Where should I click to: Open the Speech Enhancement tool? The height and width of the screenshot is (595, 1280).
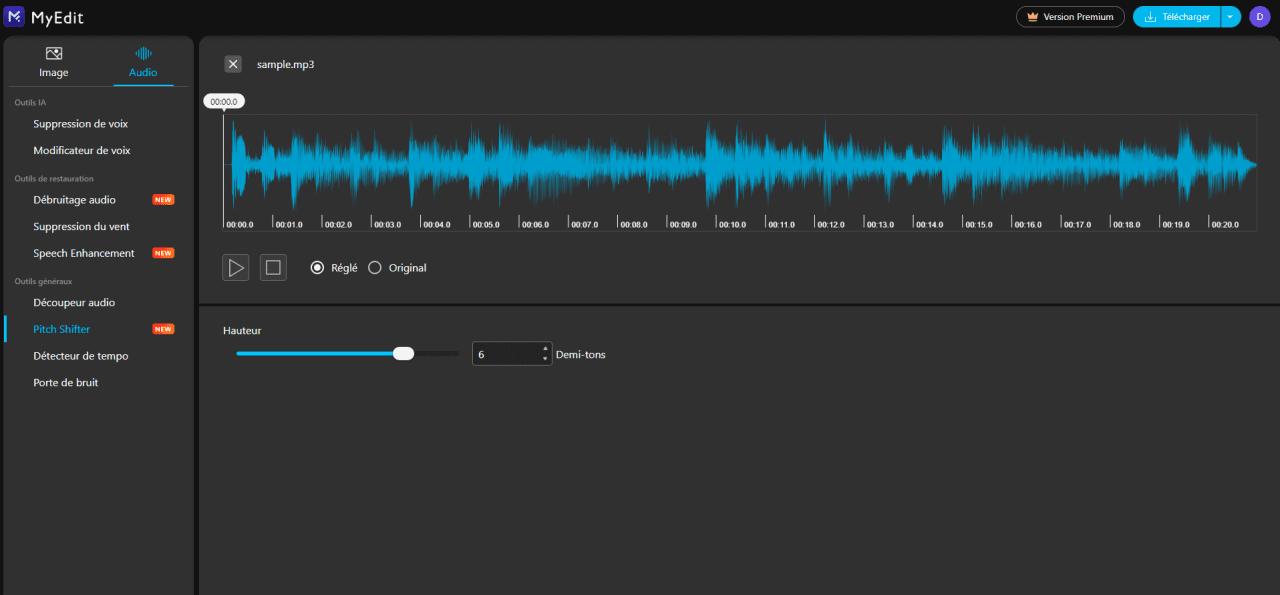(x=84, y=252)
